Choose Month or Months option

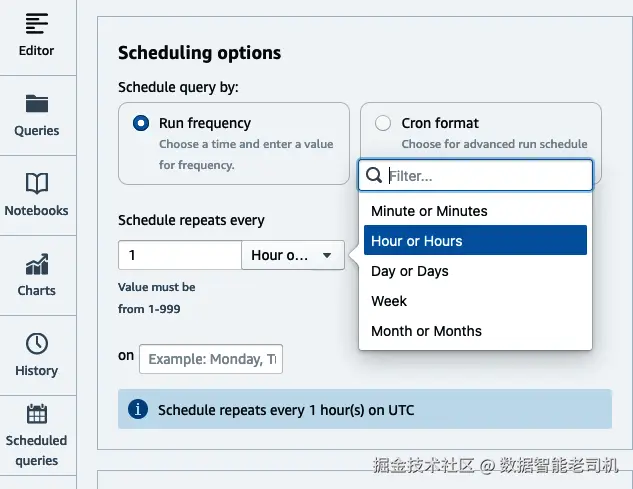pos(426,331)
